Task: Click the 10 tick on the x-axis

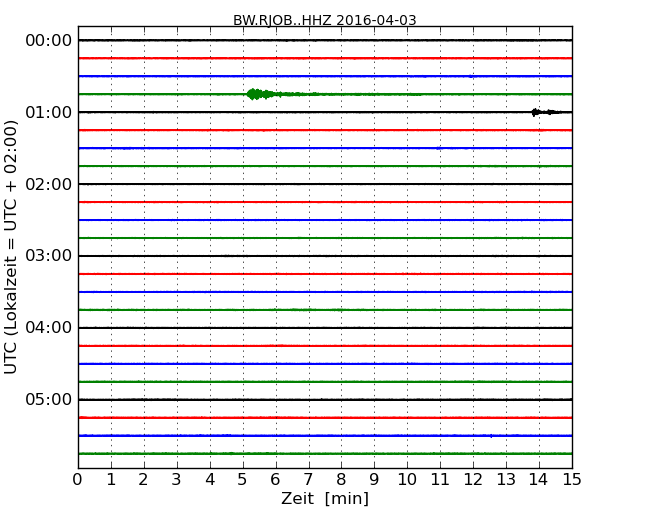Action: 407,480
